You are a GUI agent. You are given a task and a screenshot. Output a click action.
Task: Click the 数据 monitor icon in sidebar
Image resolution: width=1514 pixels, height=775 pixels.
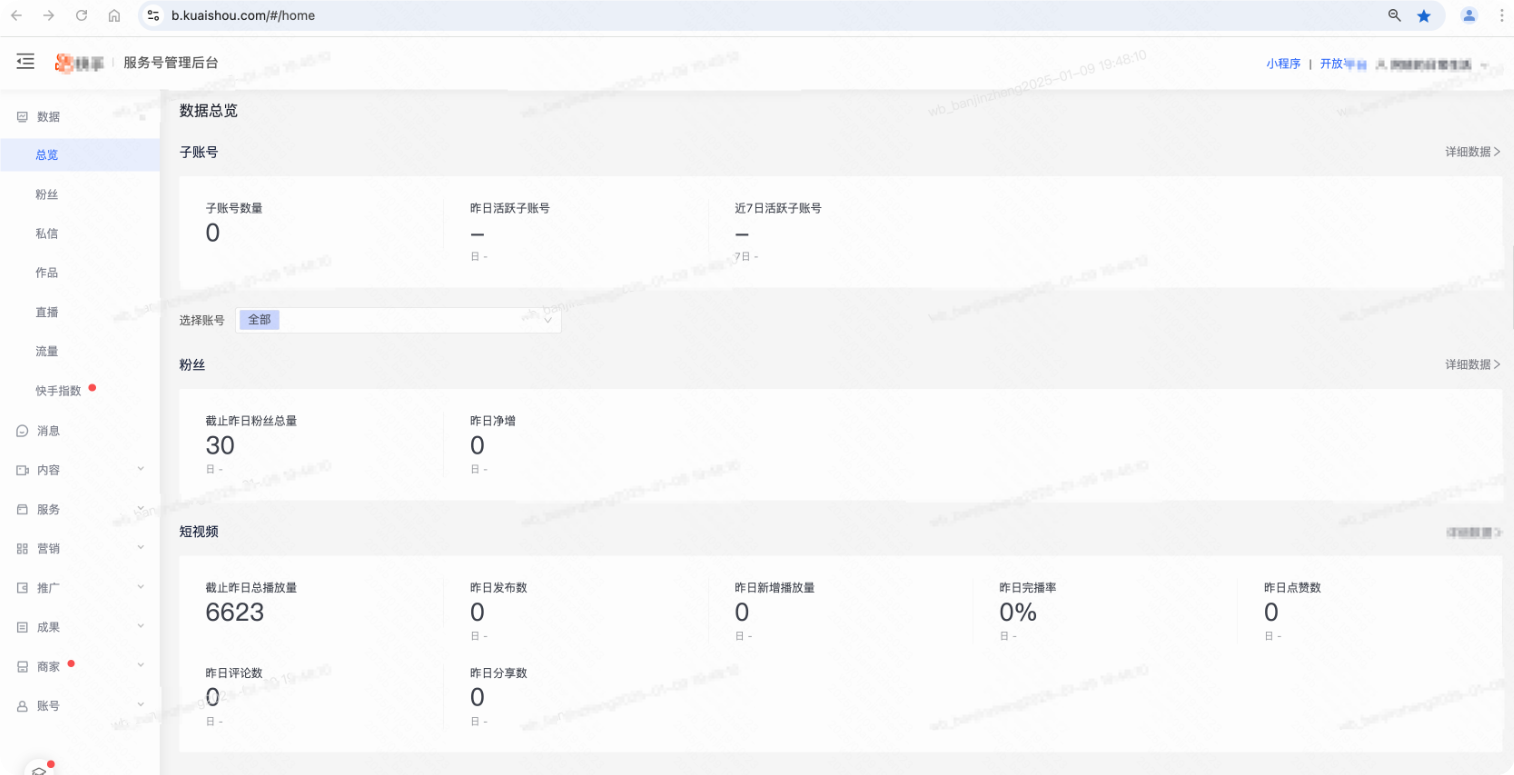tap(22, 117)
